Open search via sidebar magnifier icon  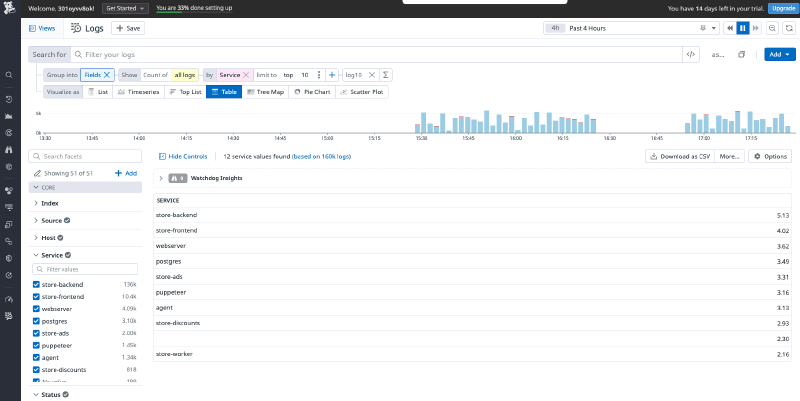[x=9, y=75]
